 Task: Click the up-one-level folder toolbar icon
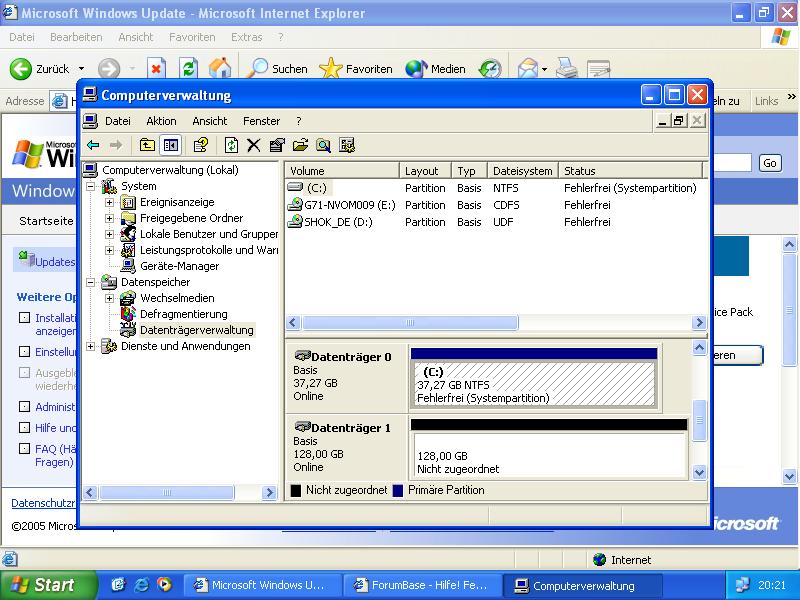coord(147,145)
